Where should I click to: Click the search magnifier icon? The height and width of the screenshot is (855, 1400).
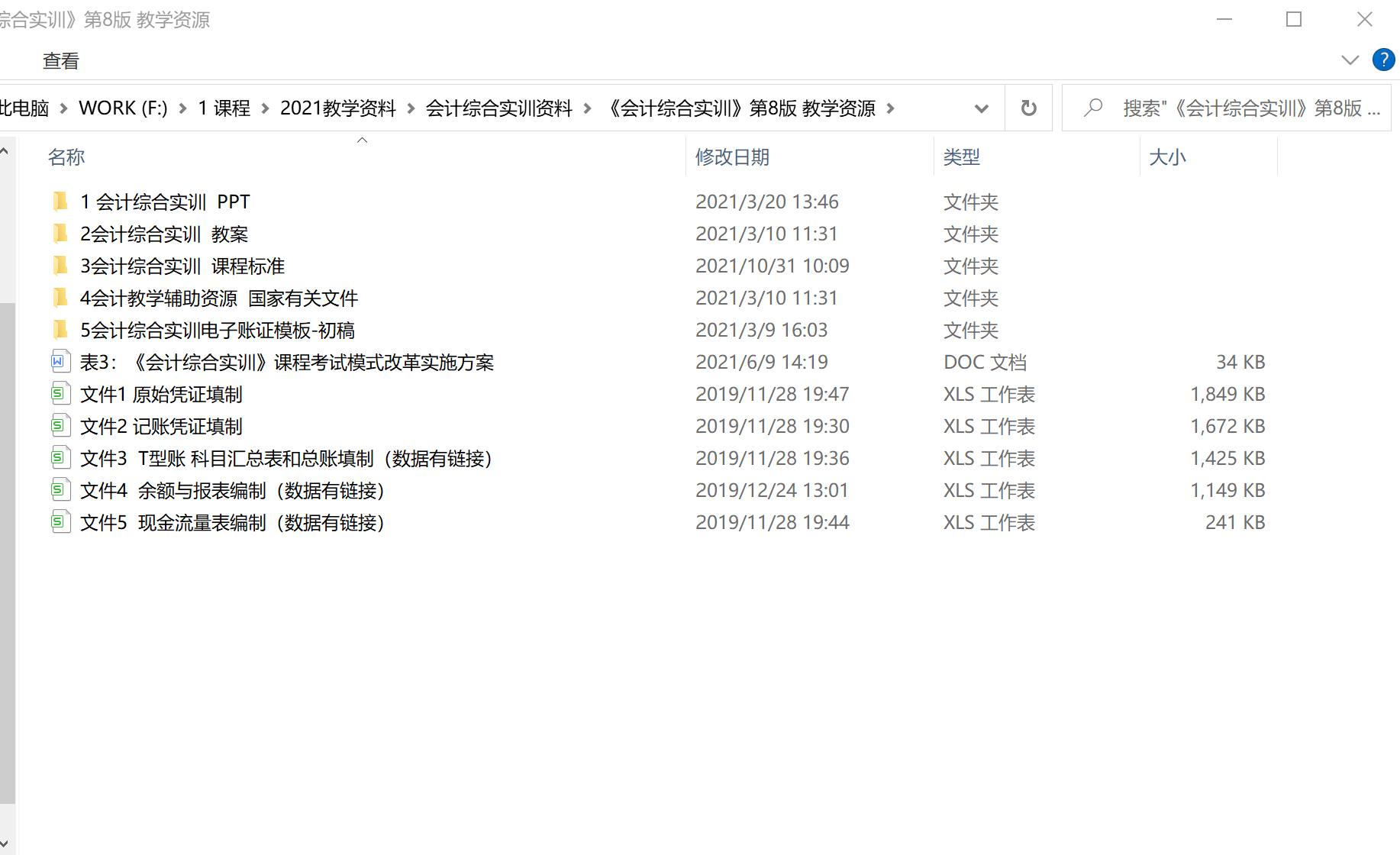1093,108
